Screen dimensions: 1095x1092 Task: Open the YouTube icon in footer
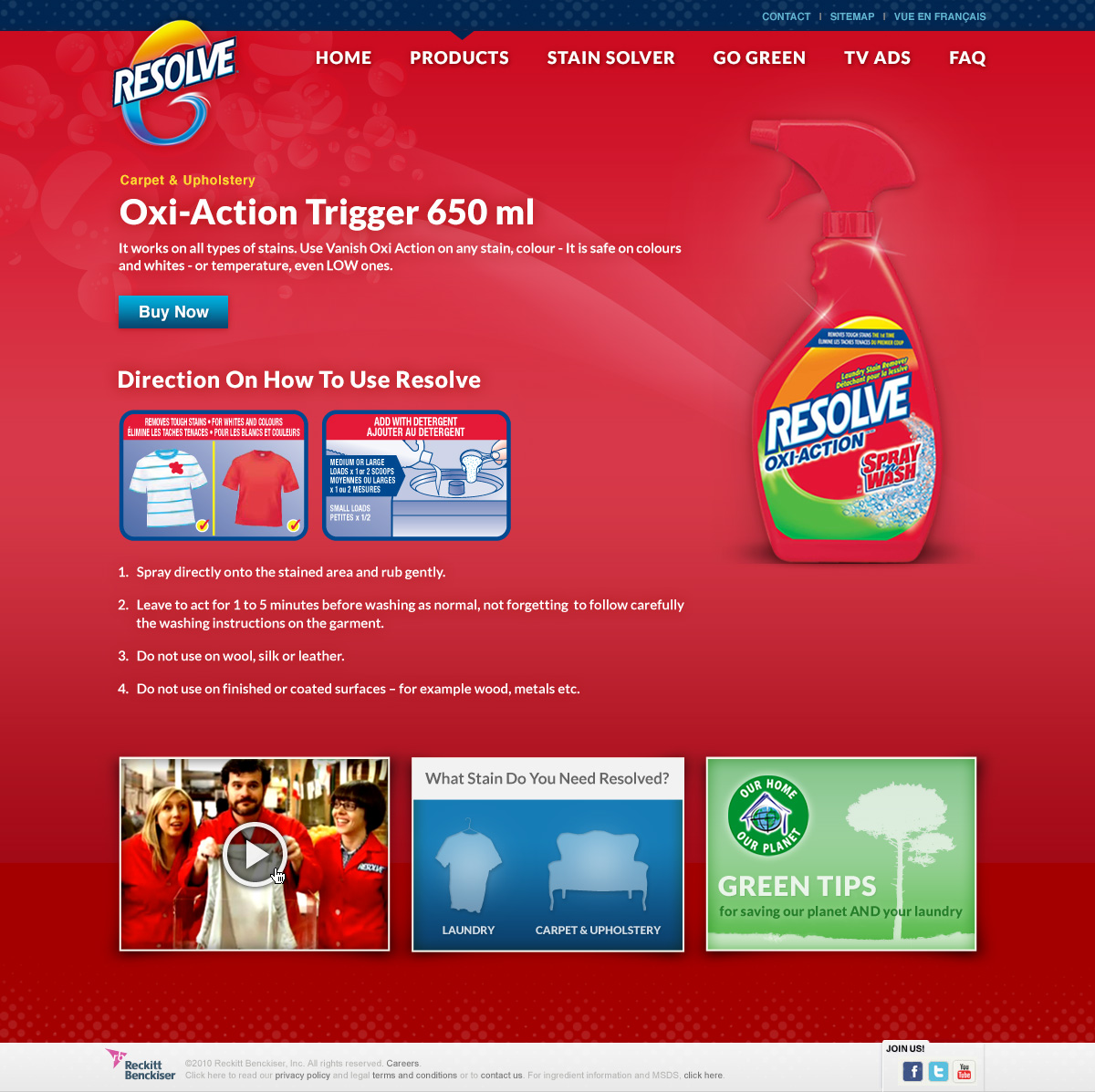964,1071
